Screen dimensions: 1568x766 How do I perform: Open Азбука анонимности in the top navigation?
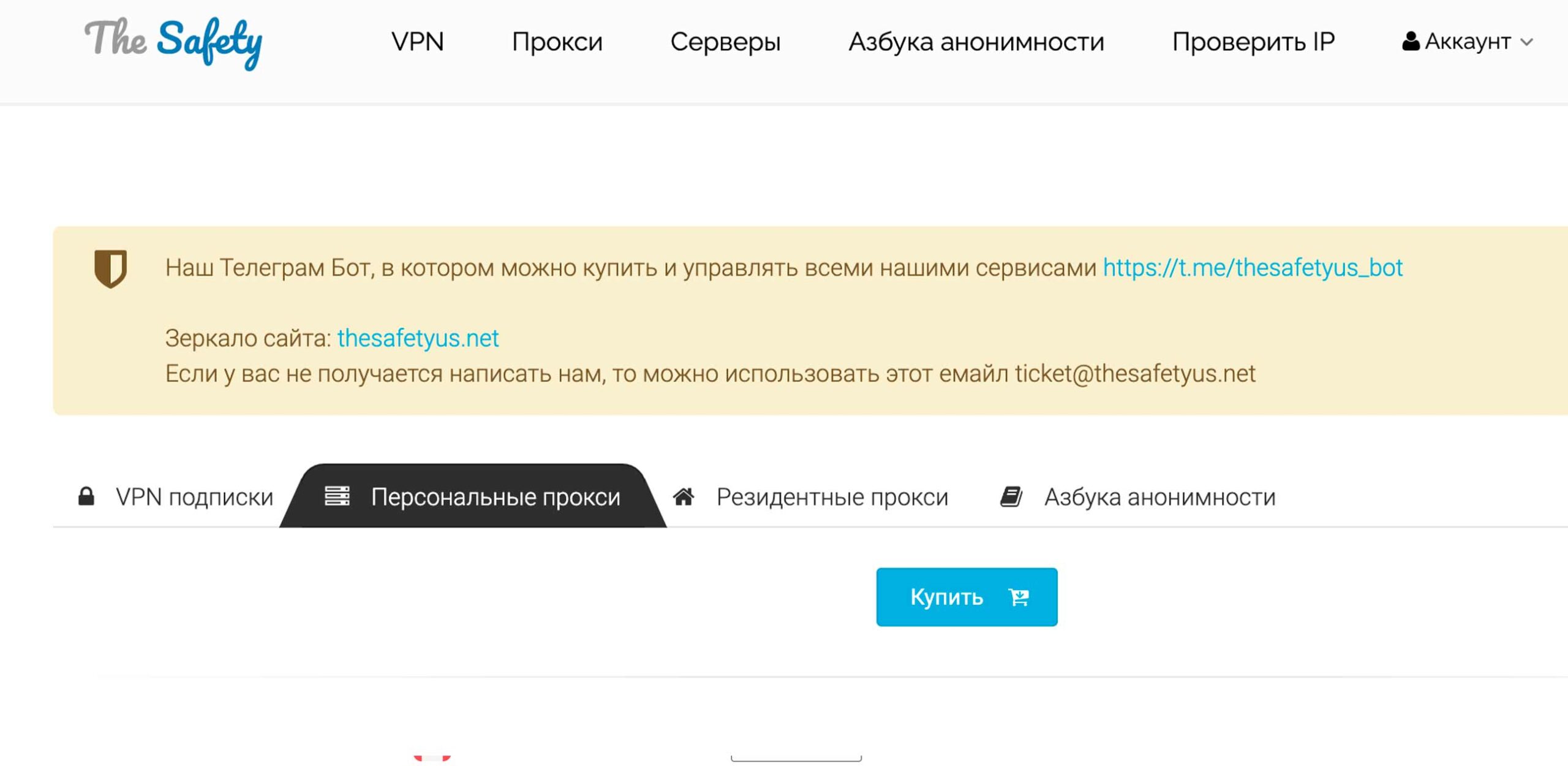[x=976, y=42]
